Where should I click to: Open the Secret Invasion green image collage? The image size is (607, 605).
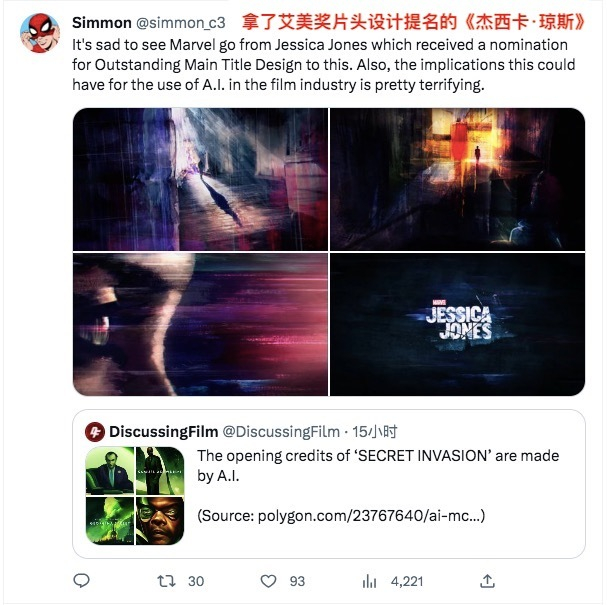(135, 496)
